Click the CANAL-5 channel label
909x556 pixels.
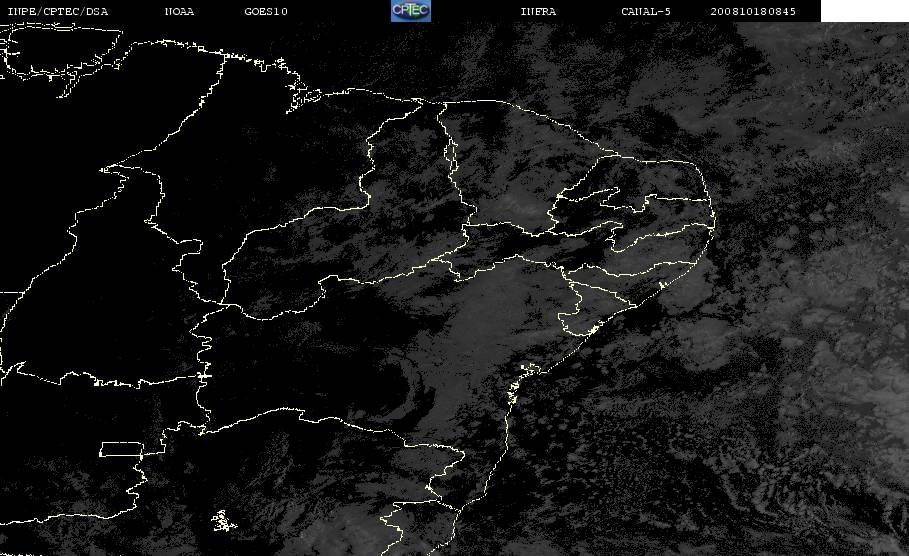645,11
